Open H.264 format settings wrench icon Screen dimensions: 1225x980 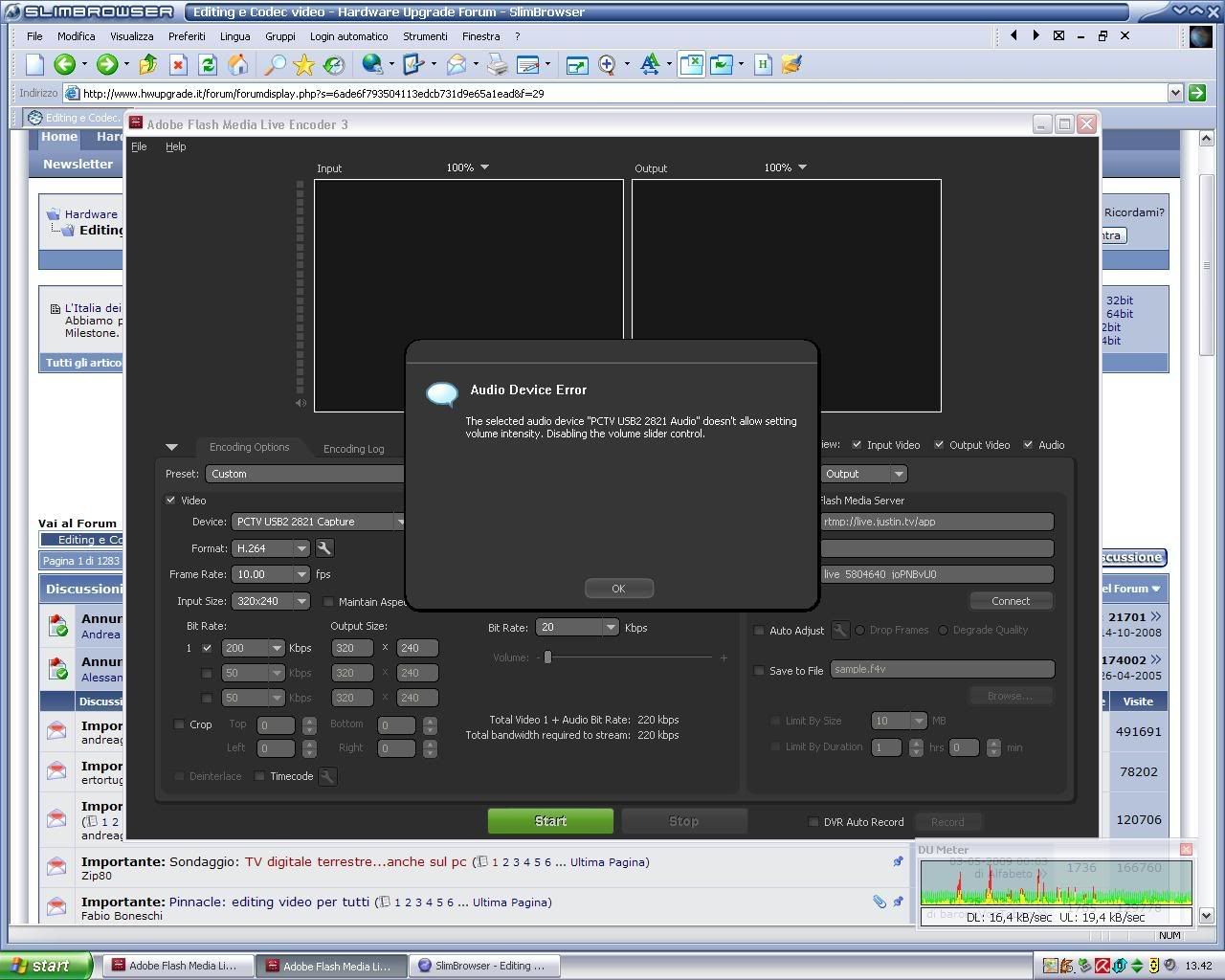click(324, 548)
